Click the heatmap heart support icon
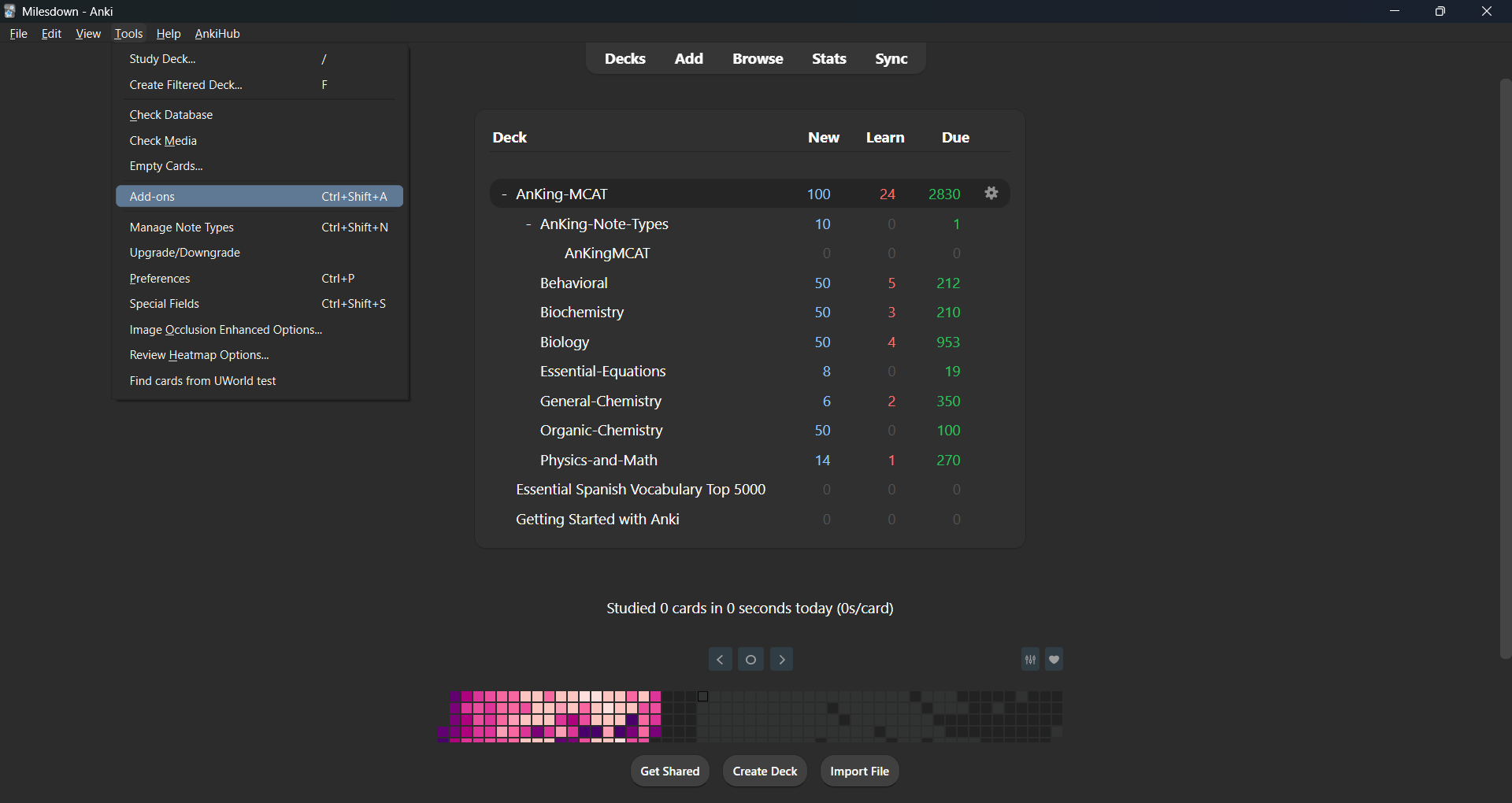The image size is (1512, 803). pyautogui.click(x=1054, y=659)
